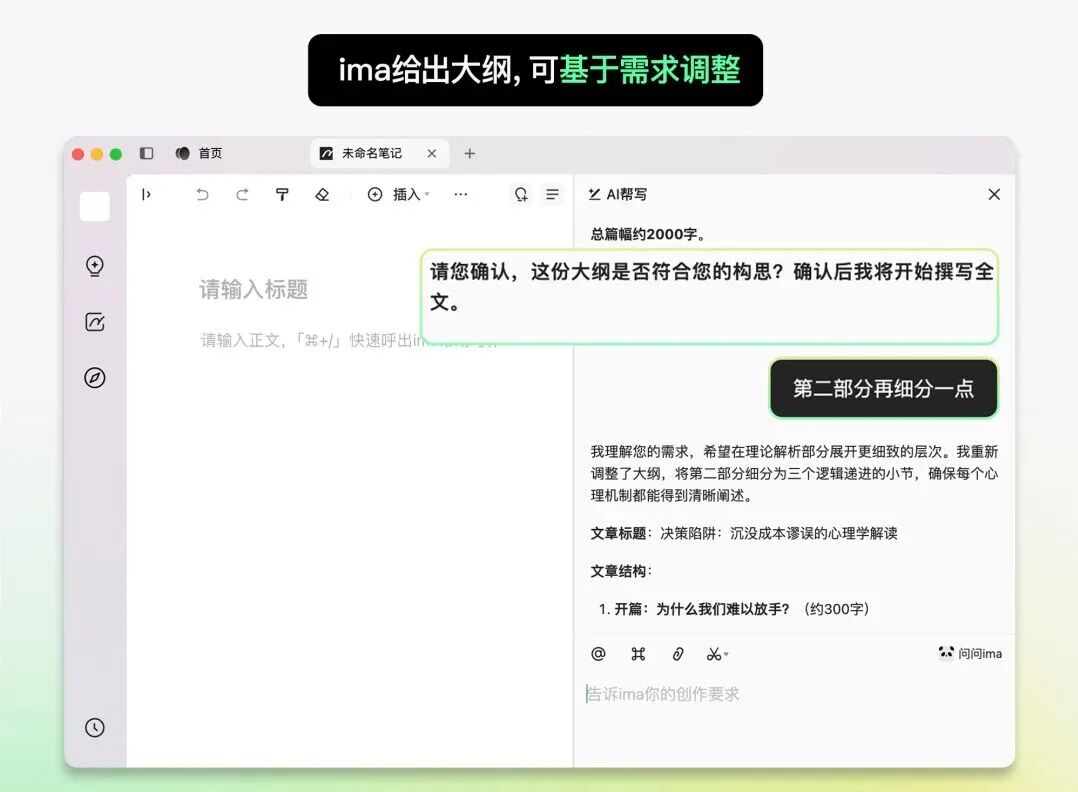
Task: Click the @ mention icon in AI panel
Action: tap(598, 654)
